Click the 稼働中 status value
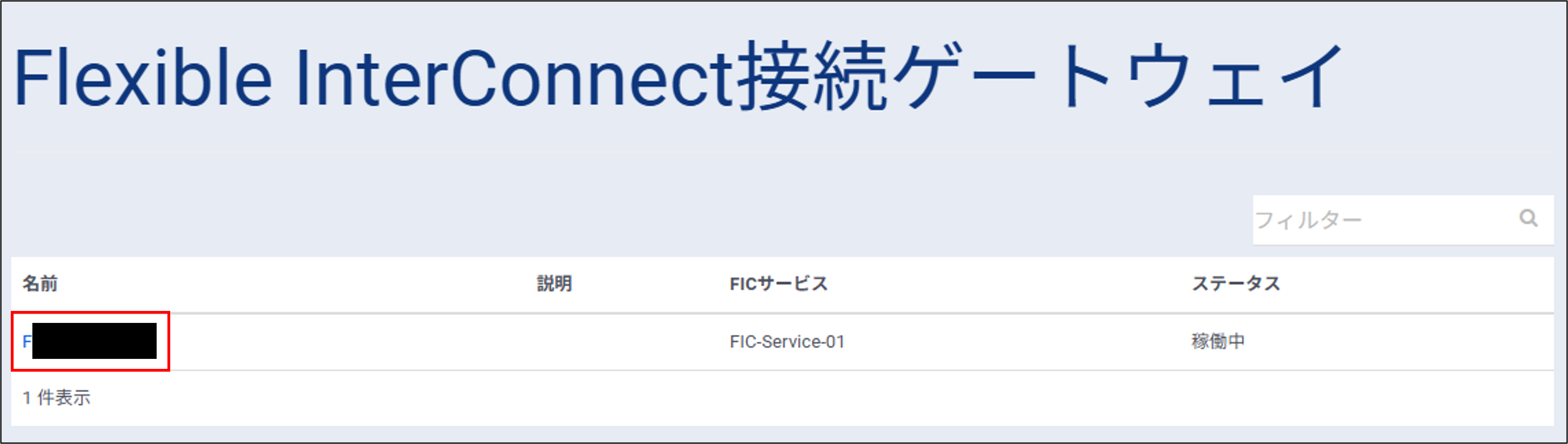1568x444 pixels. 1218,341
